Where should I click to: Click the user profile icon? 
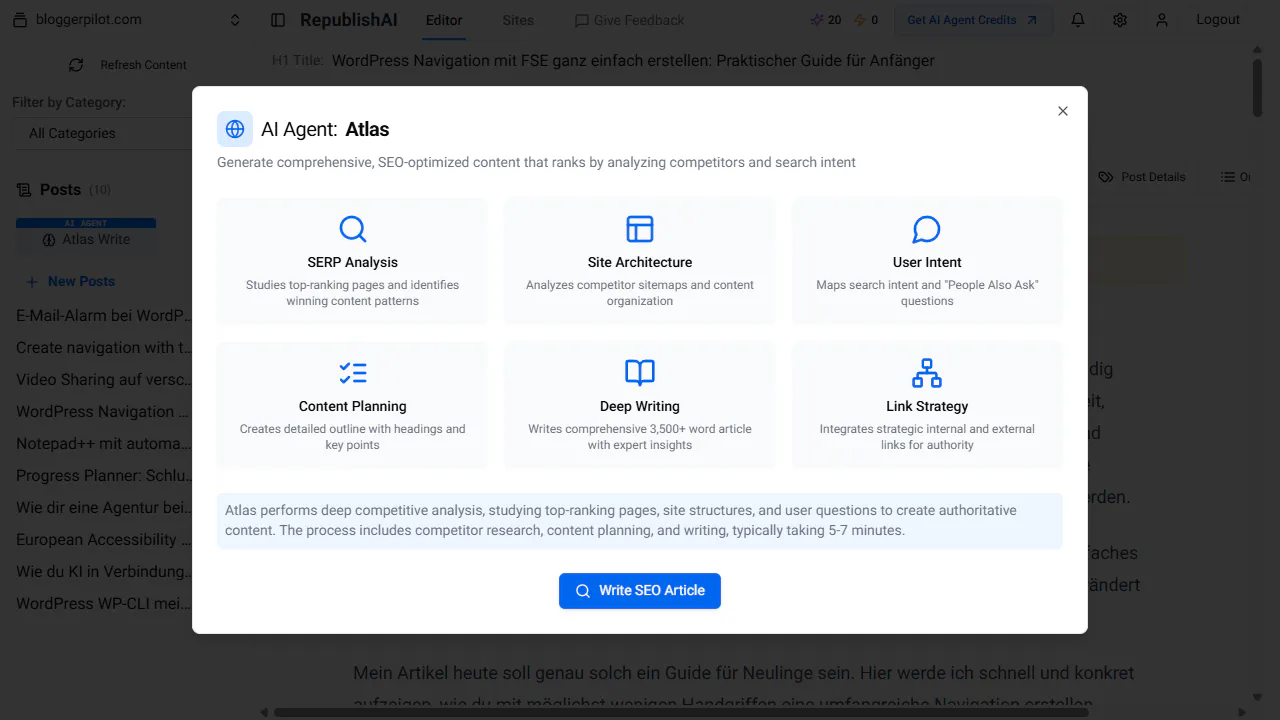pos(1161,20)
